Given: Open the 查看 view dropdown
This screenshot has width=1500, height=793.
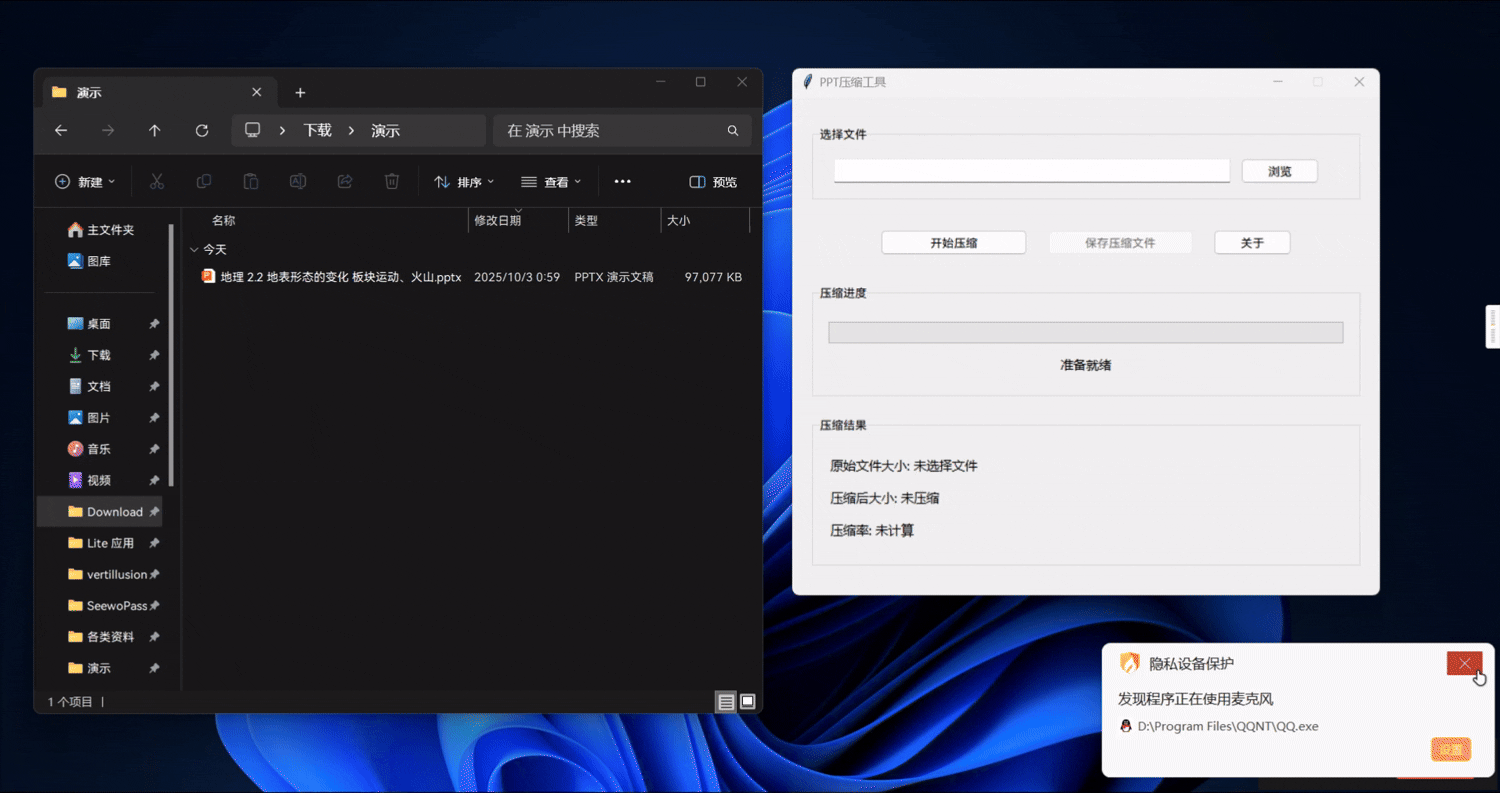Looking at the screenshot, I should (x=551, y=182).
